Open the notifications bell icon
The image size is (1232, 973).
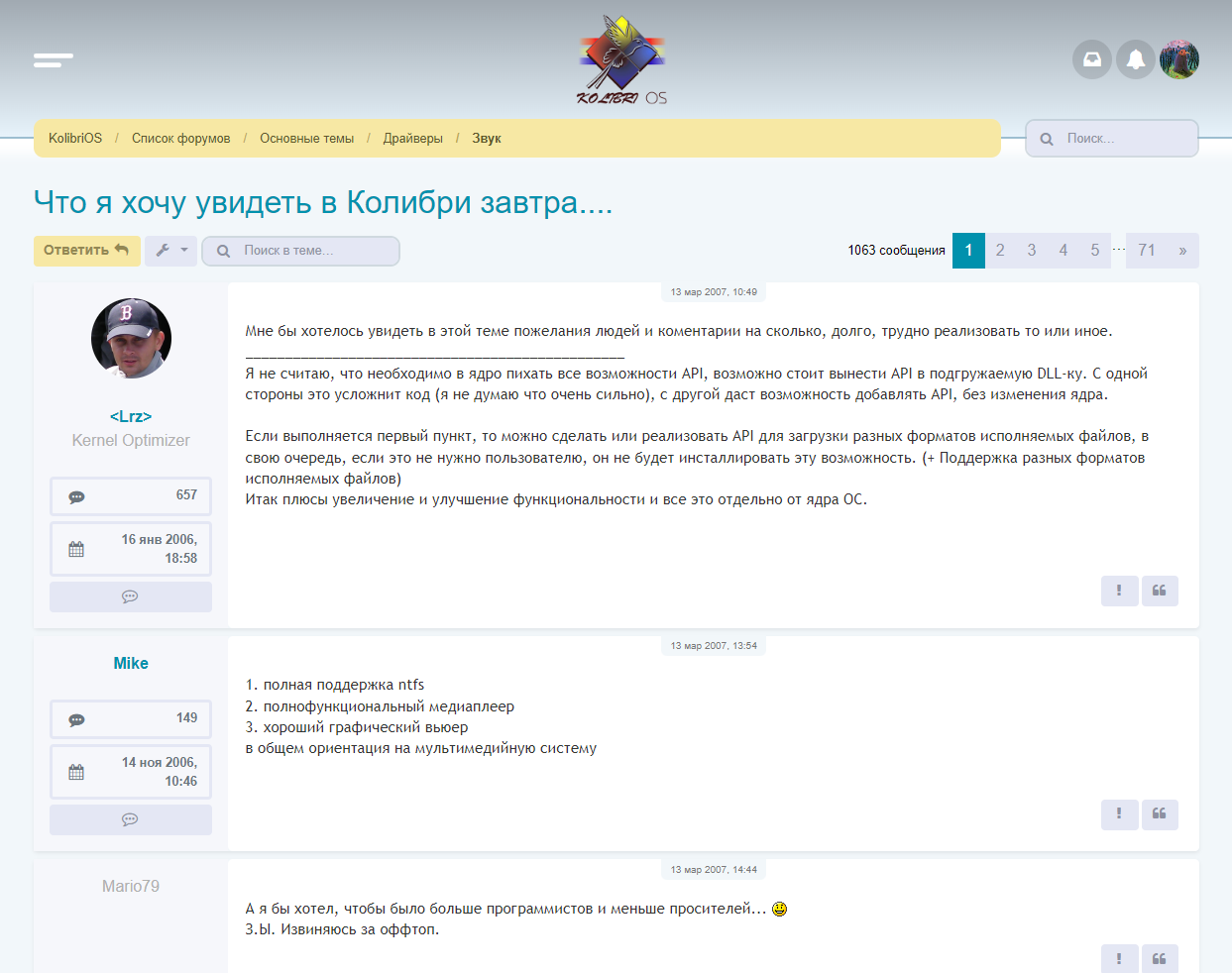pos(1135,59)
